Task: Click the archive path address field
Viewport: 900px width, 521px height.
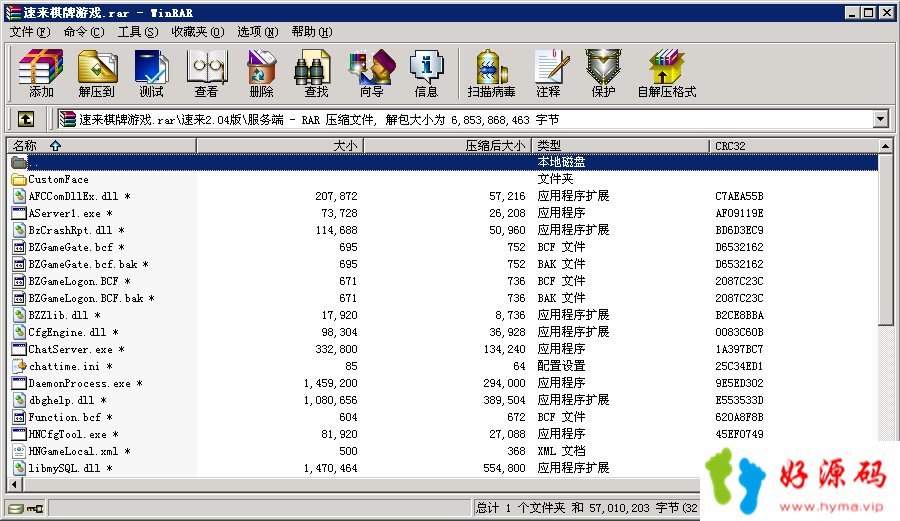Action: (465, 119)
